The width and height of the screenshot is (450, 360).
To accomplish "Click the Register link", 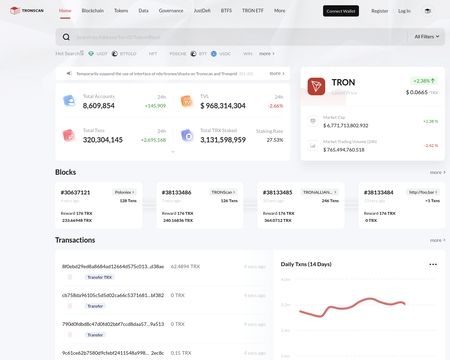I will [x=380, y=11].
